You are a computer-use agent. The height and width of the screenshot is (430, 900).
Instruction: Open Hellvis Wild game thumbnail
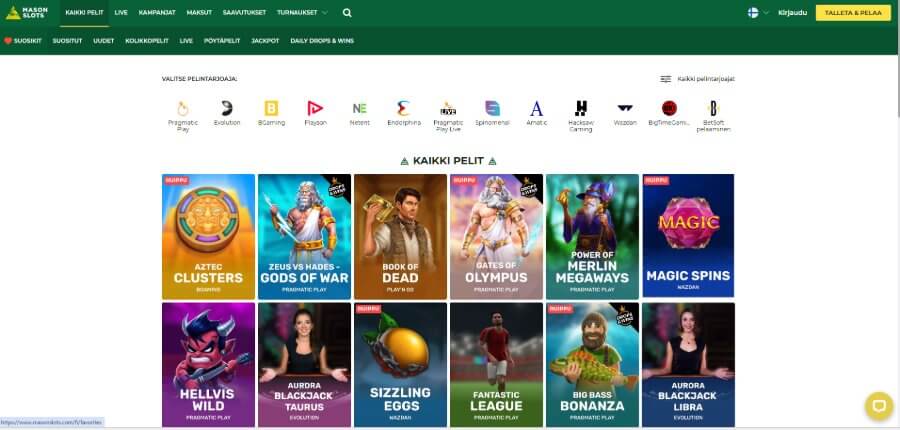pyautogui.click(x=208, y=365)
